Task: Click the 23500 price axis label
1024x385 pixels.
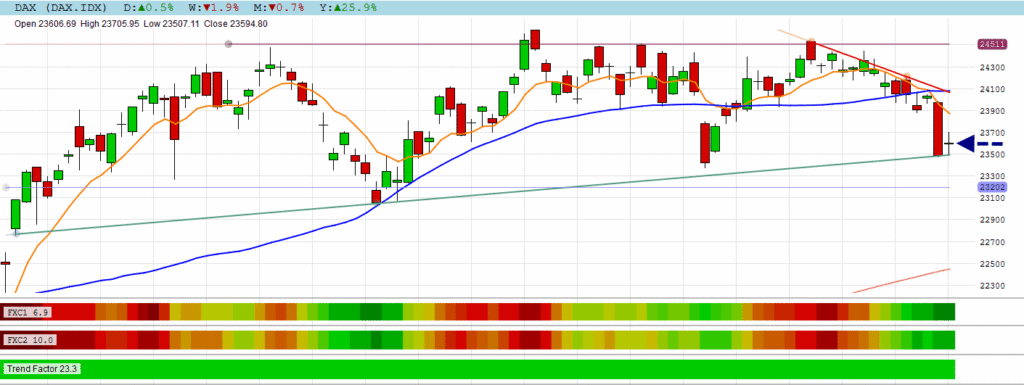Action: point(993,155)
